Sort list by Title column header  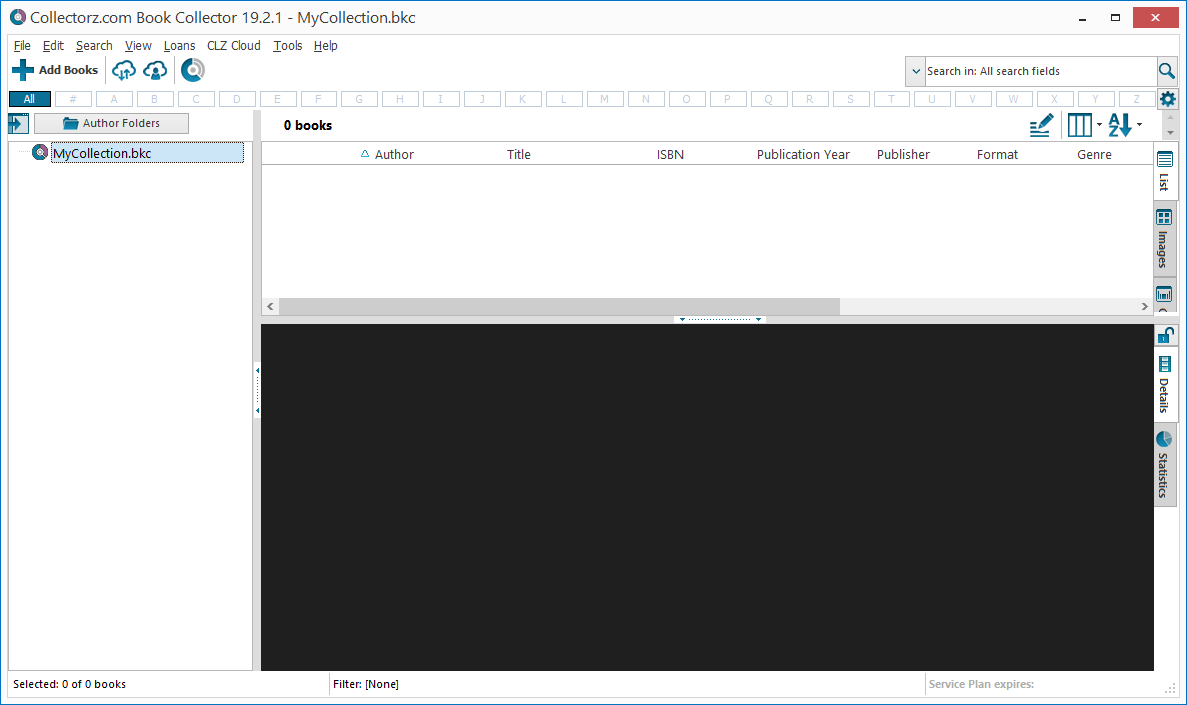tap(518, 154)
